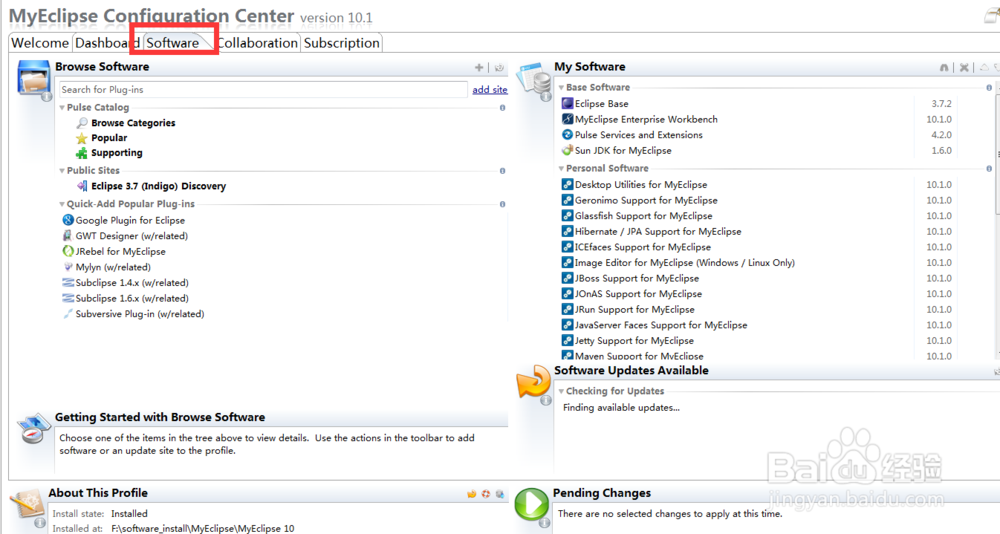
Task: Open Browse Categories magnifier icon
Action: (x=82, y=122)
